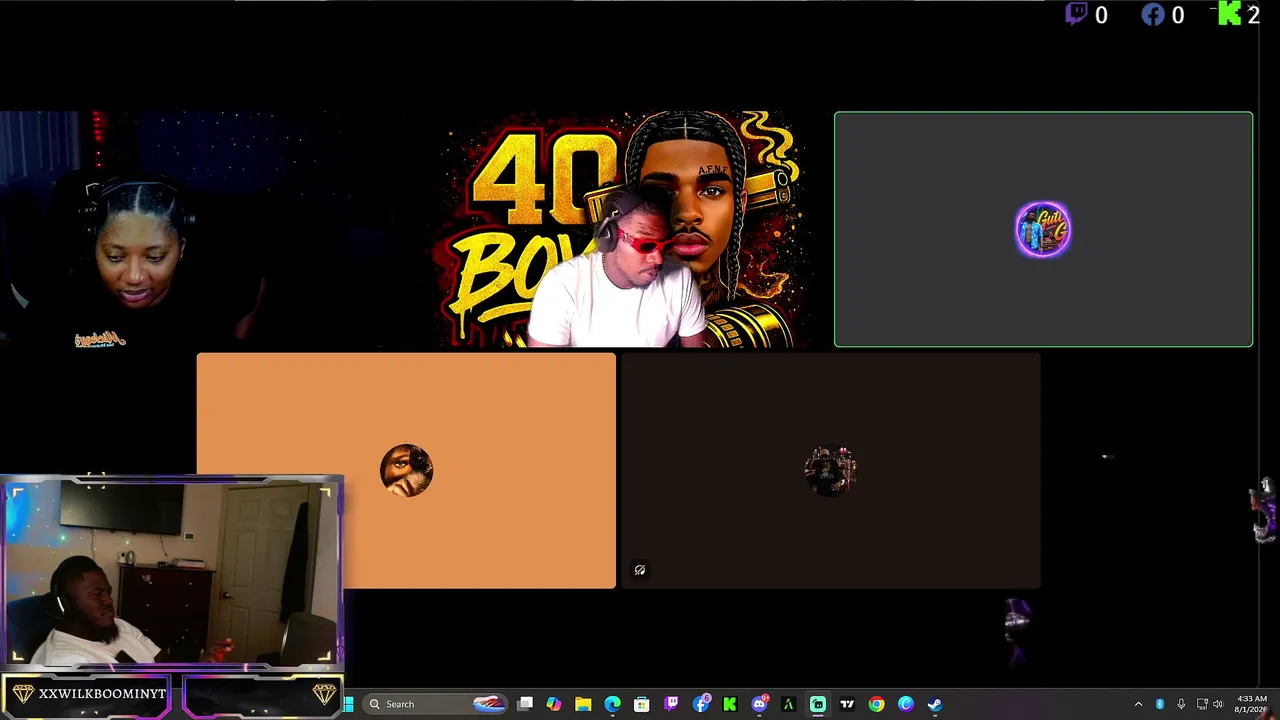Open the Kick app in the taskbar
This screenshot has width=1280, height=720.
[x=730, y=704]
